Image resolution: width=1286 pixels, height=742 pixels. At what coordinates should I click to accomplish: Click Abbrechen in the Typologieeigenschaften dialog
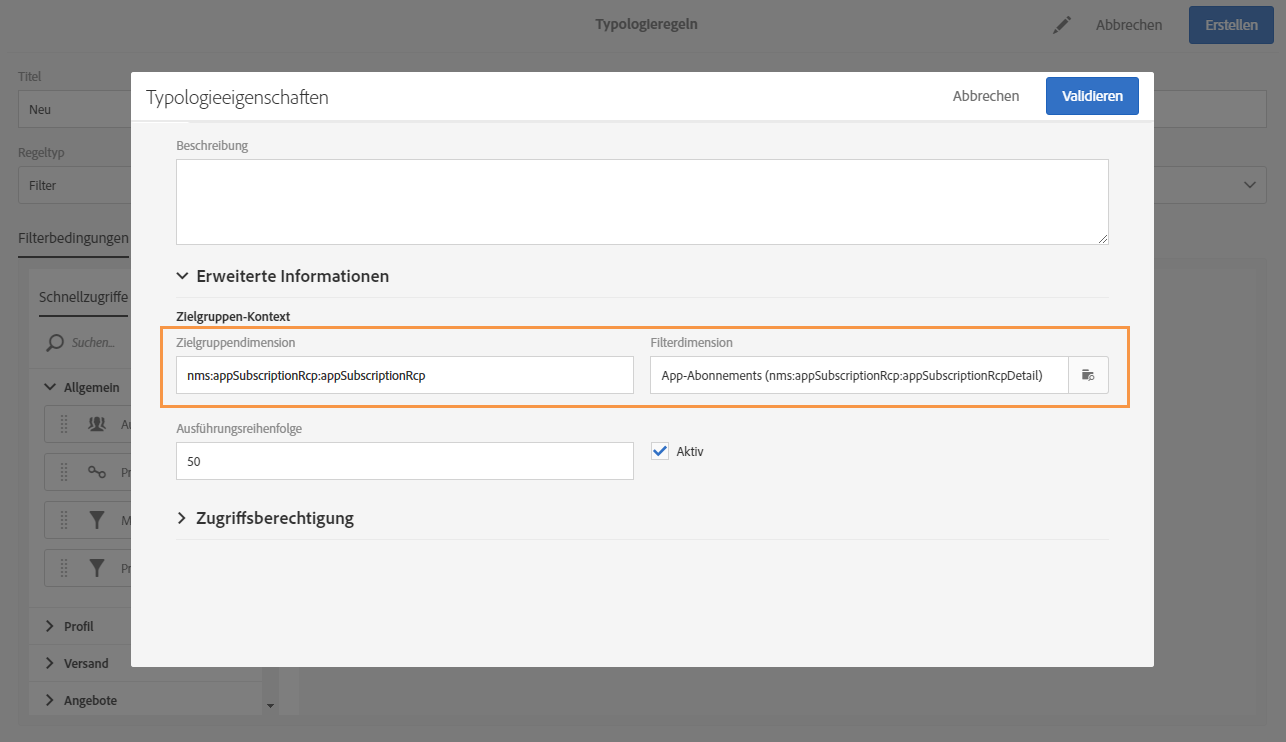point(985,96)
